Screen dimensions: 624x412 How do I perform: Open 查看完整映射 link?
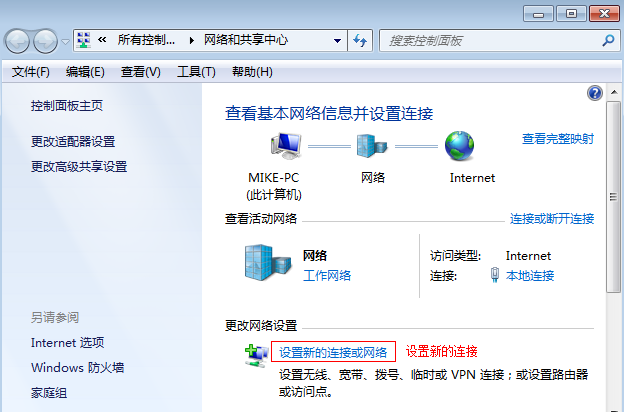click(x=558, y=139)
